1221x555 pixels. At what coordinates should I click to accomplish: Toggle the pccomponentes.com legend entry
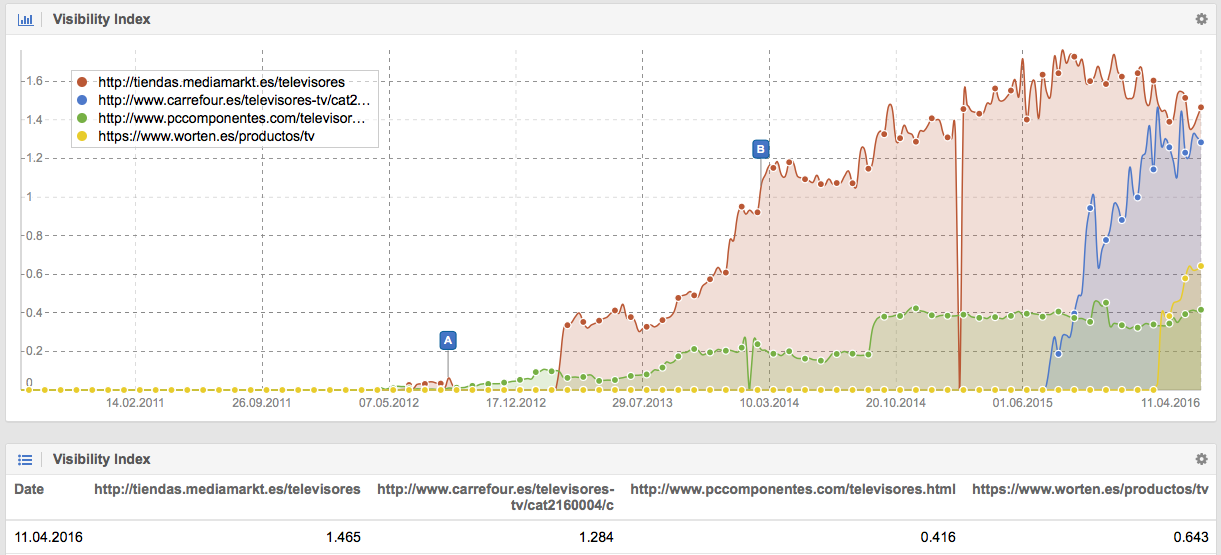coord(231,118)
